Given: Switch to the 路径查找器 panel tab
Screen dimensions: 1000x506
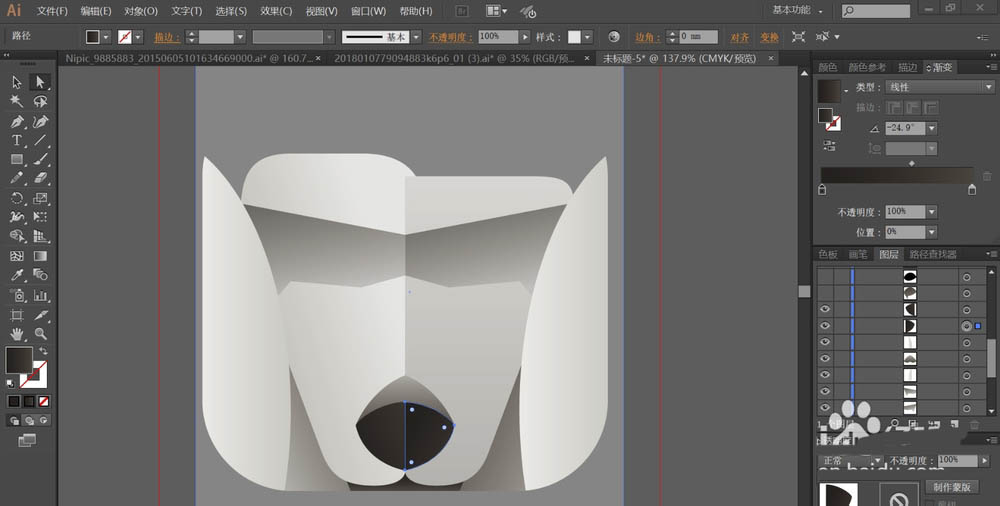Looking at the screenshot, I should point(932,254).
